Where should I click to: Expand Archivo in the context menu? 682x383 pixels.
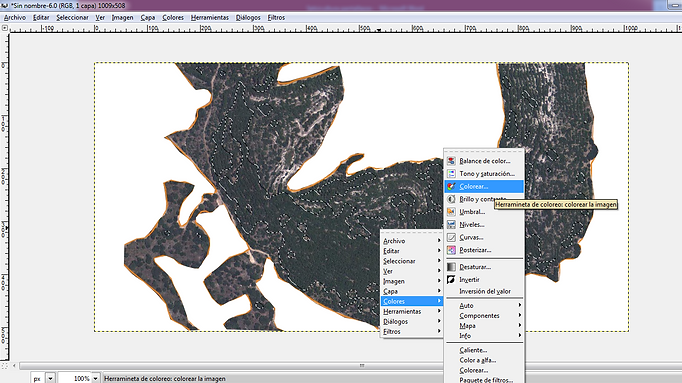pos(411,241)
